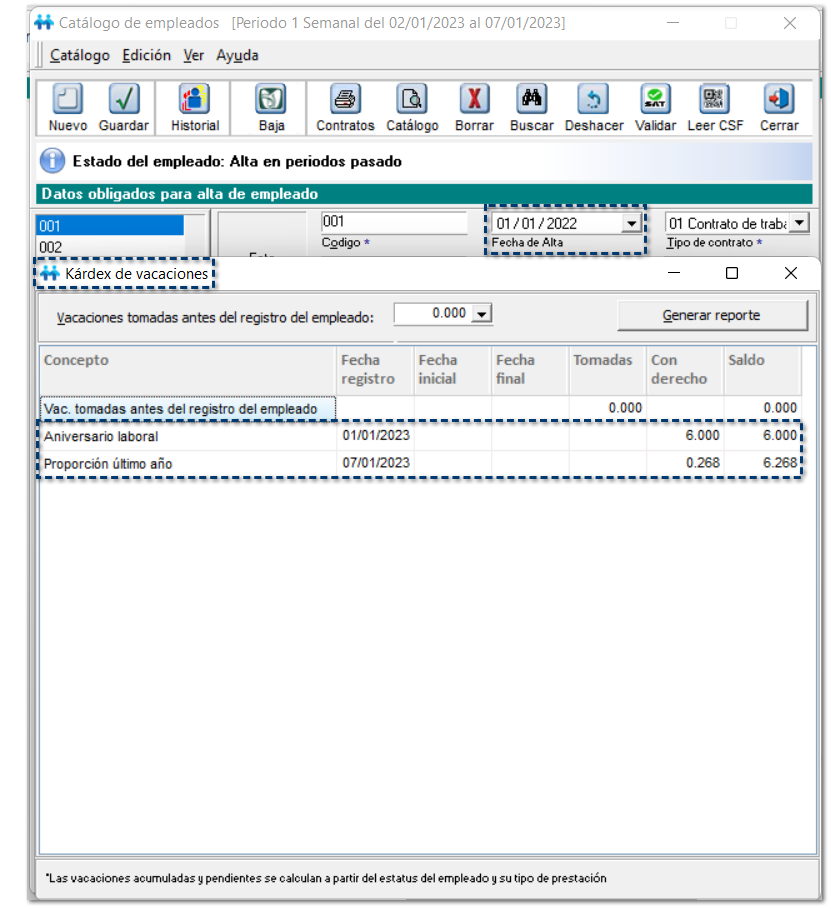Viewport: 831px width, 909px height.
Task: Validate with the SAT Validar icon
Action: point(655,100)
